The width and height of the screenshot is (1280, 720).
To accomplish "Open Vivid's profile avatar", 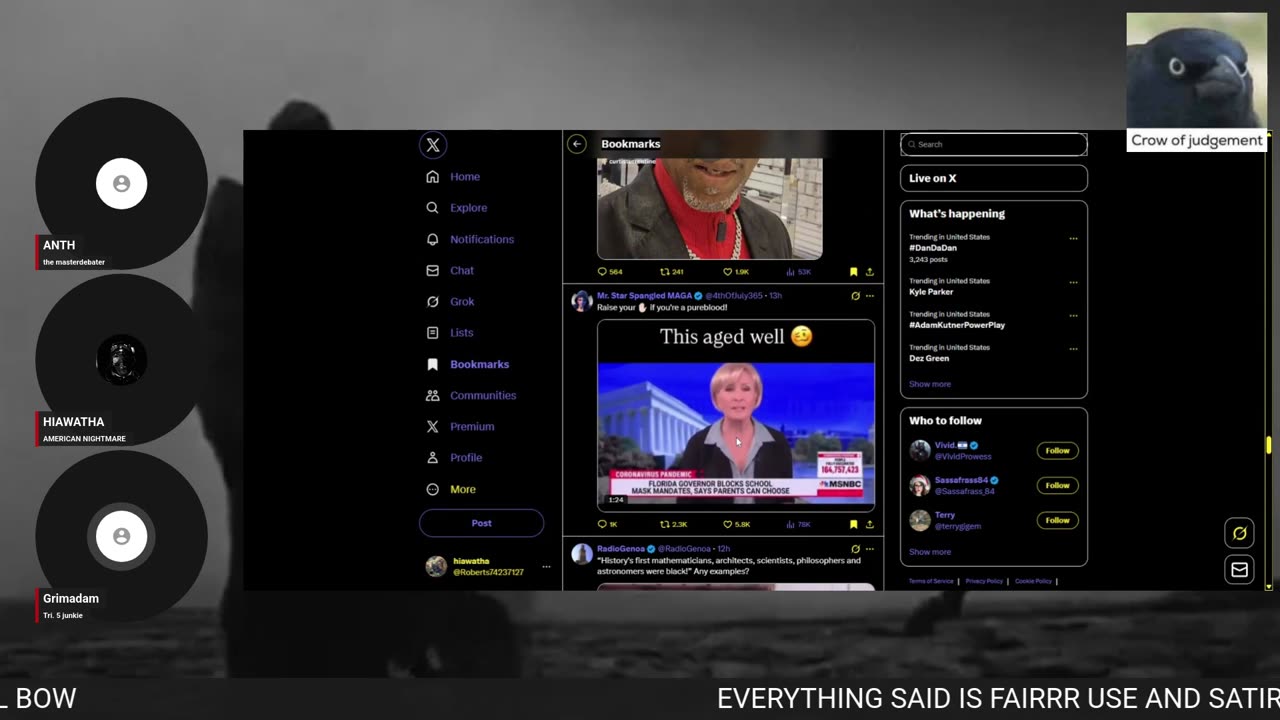I will (x=920, y=451).
